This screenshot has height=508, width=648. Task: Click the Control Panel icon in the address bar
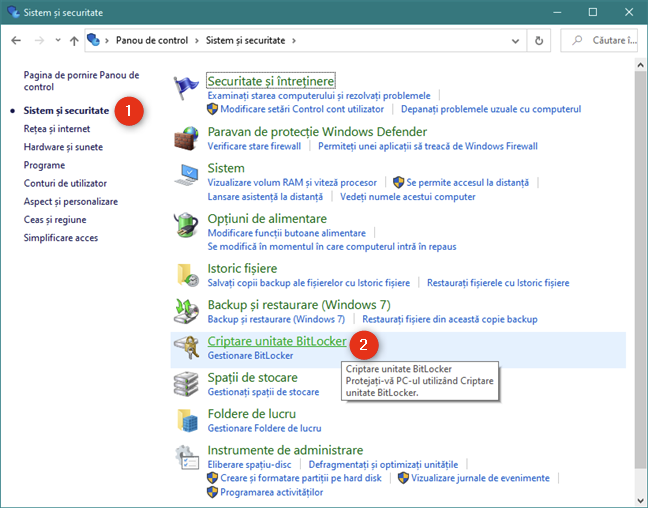coord(93,40)
